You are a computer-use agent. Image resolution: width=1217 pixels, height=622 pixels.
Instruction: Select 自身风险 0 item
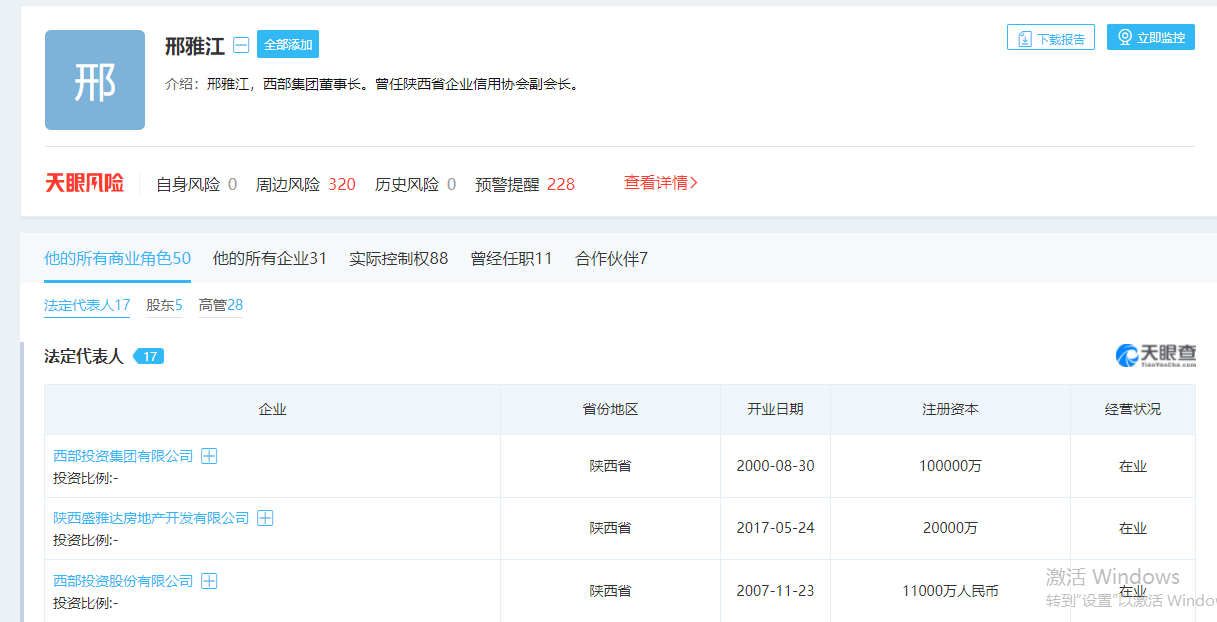pos(197,184)
